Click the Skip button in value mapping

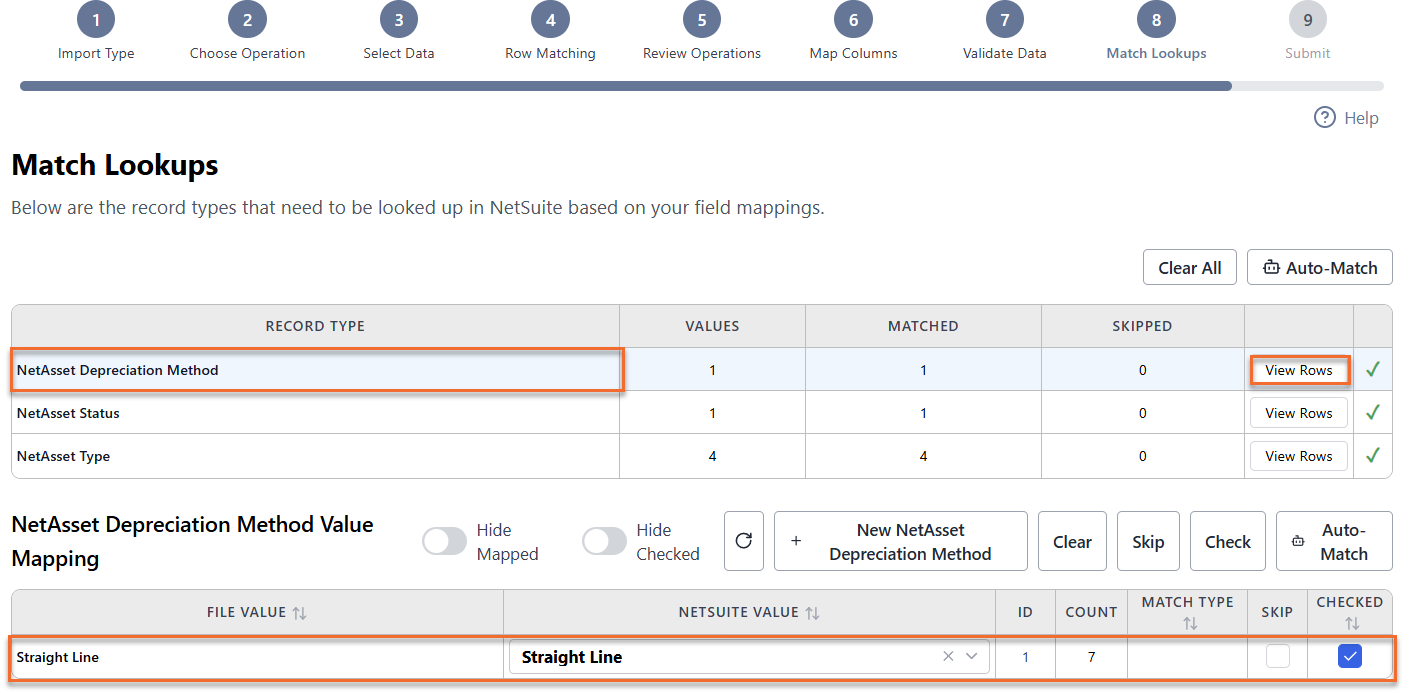[x=1148, y=541]
